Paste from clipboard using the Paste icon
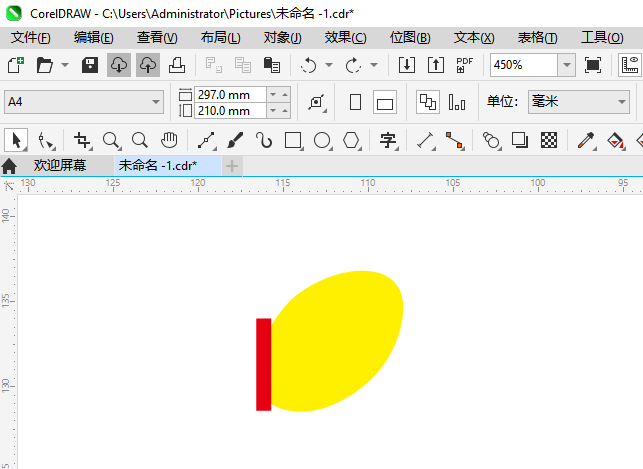 (271, 65)
